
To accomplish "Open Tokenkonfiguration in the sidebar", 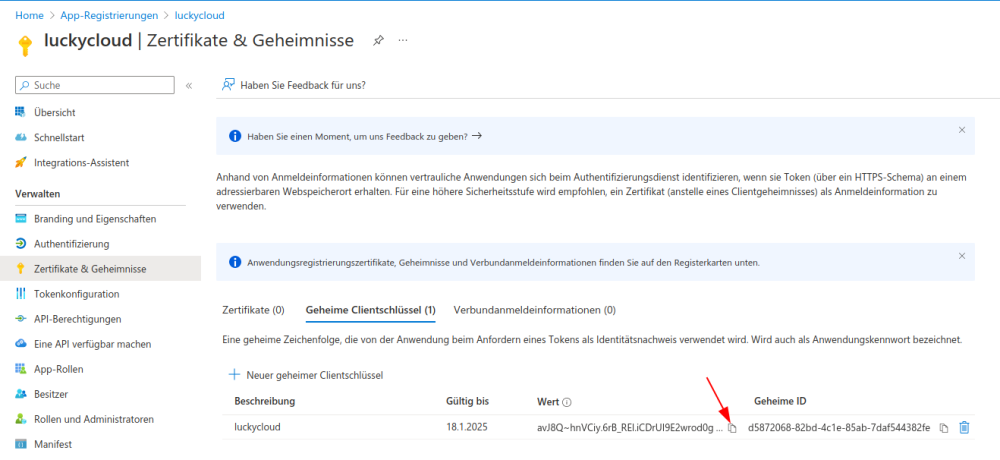I will tap(77, 294).
